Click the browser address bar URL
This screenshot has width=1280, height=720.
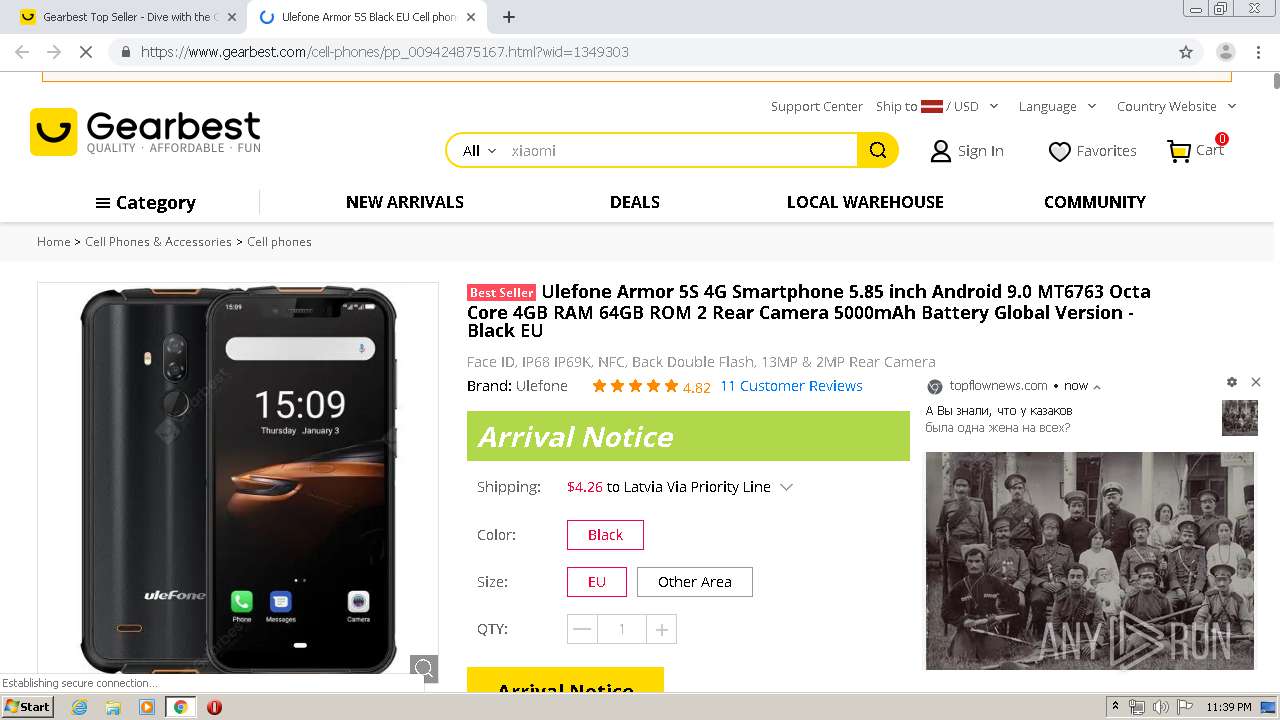click(385, 52)
